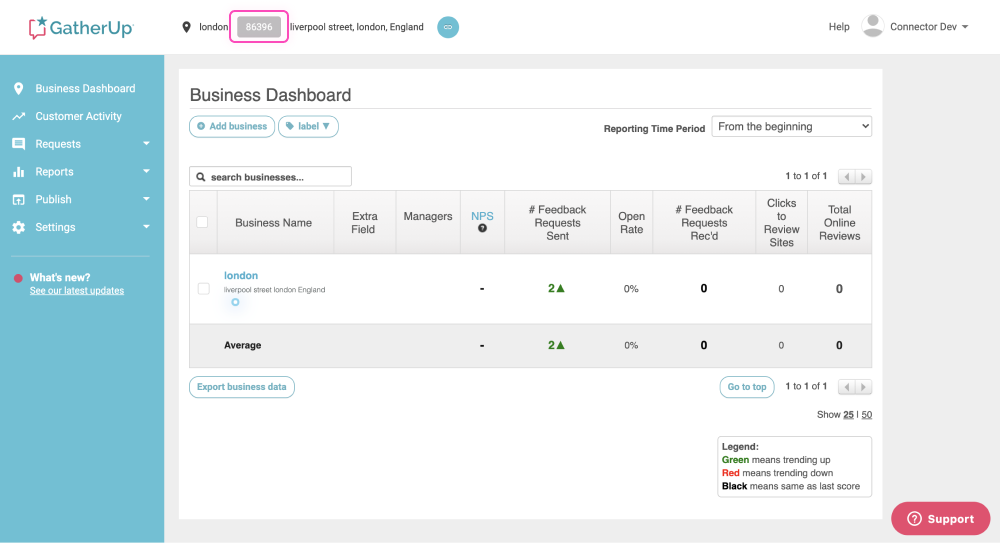Expand the label dropdown
1000x543 pixels.
coord(309,126)
